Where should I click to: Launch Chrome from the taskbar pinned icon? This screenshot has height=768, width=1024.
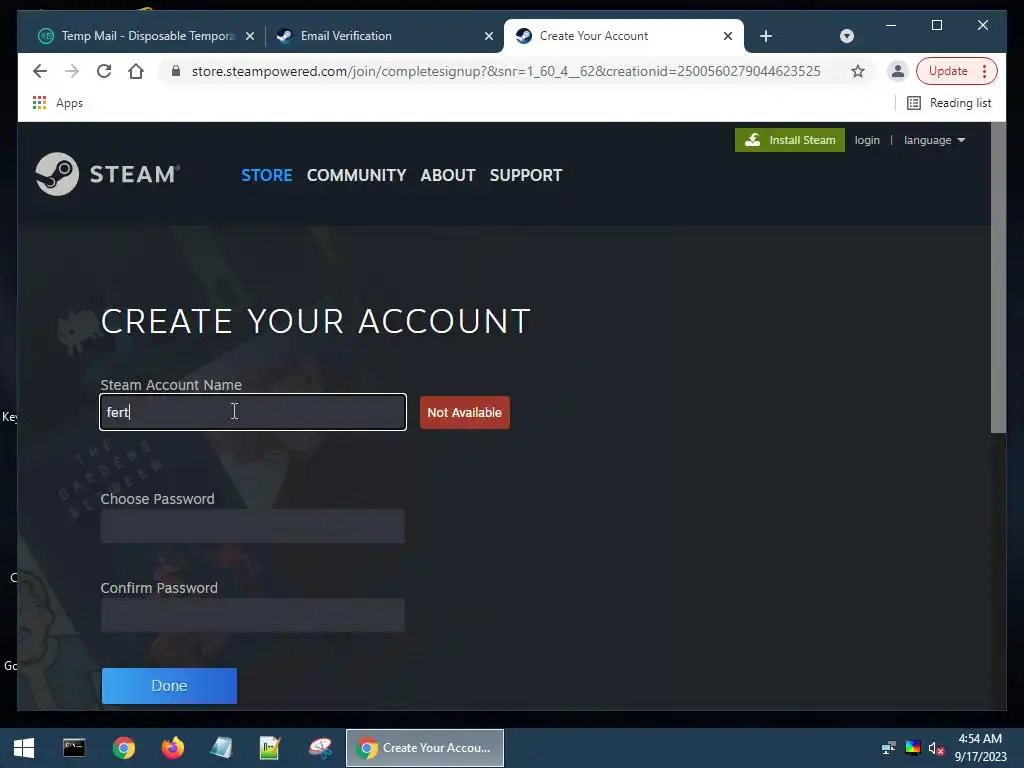123,748
